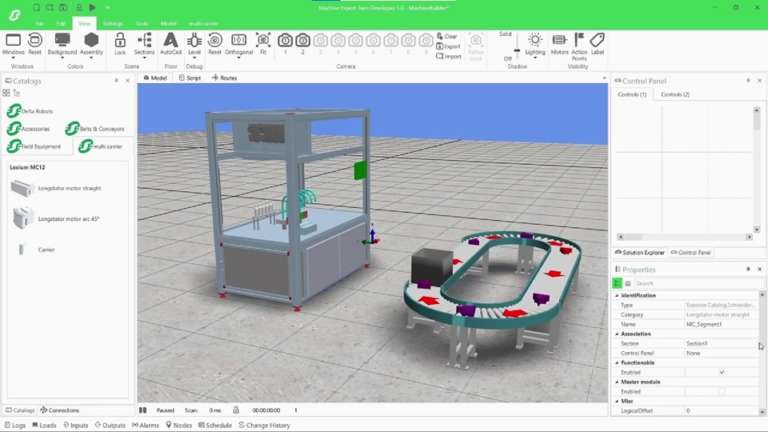Switch to the Script tab
768x432 pixels.
190,78
